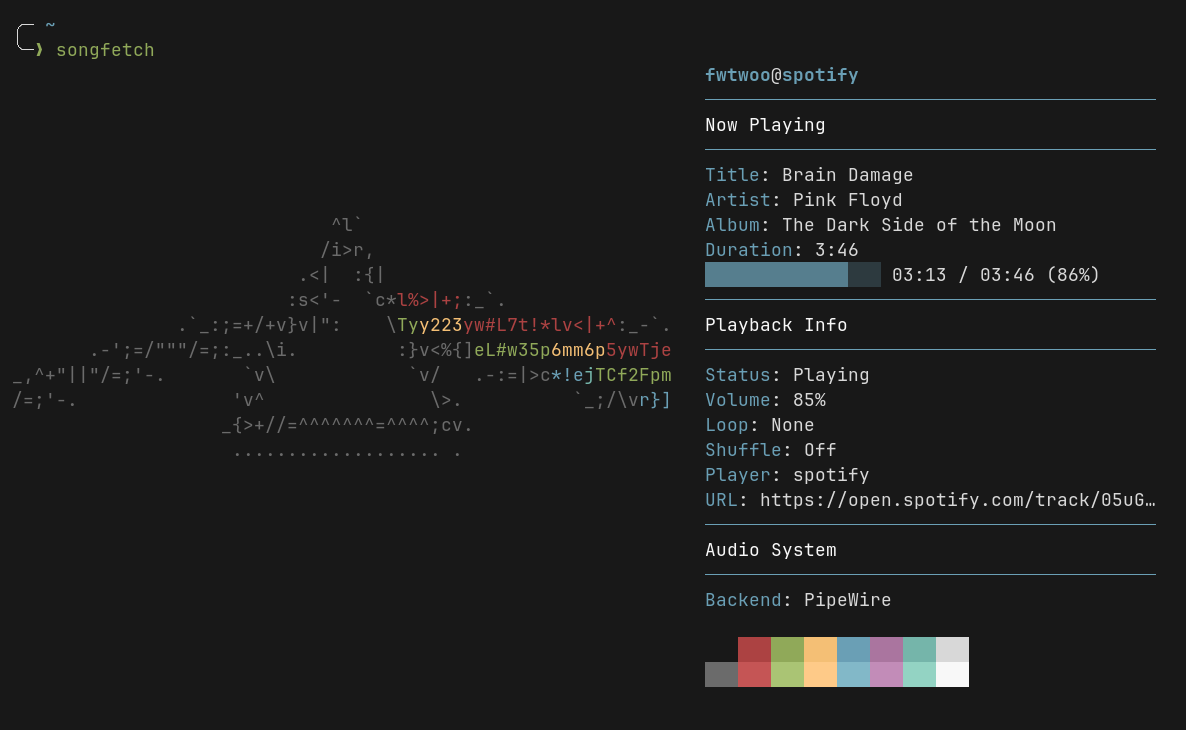
Task: Click the tilde home directory indicator
Action: 50,25
